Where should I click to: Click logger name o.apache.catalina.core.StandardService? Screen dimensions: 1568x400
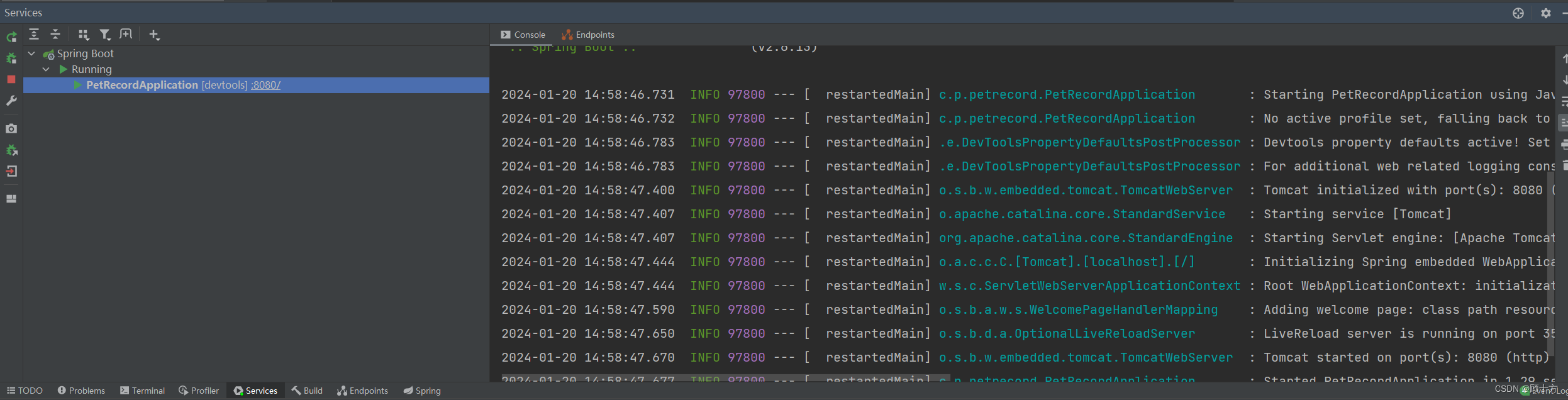click(1082, 214)
